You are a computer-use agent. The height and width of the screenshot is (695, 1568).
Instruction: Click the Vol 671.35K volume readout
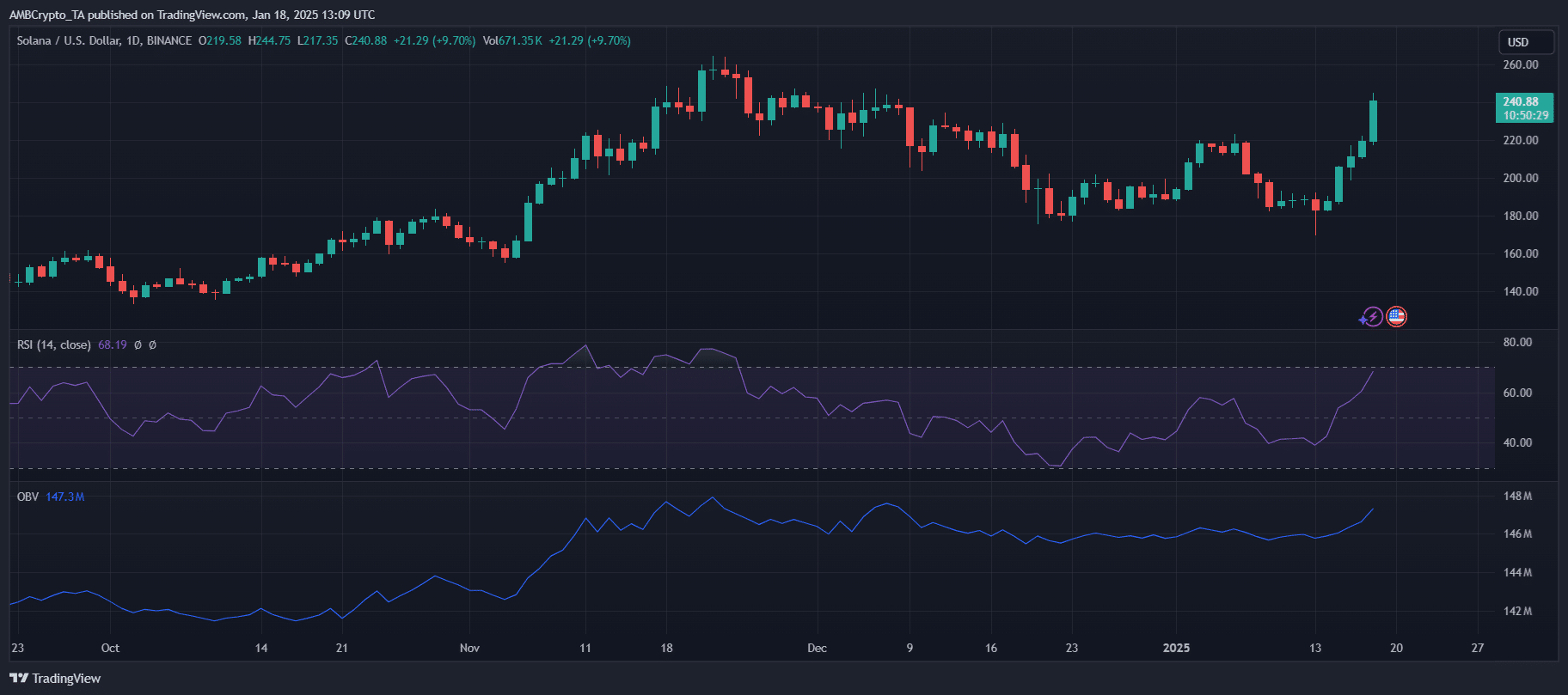pyautogui.click(x=512, y=41)
